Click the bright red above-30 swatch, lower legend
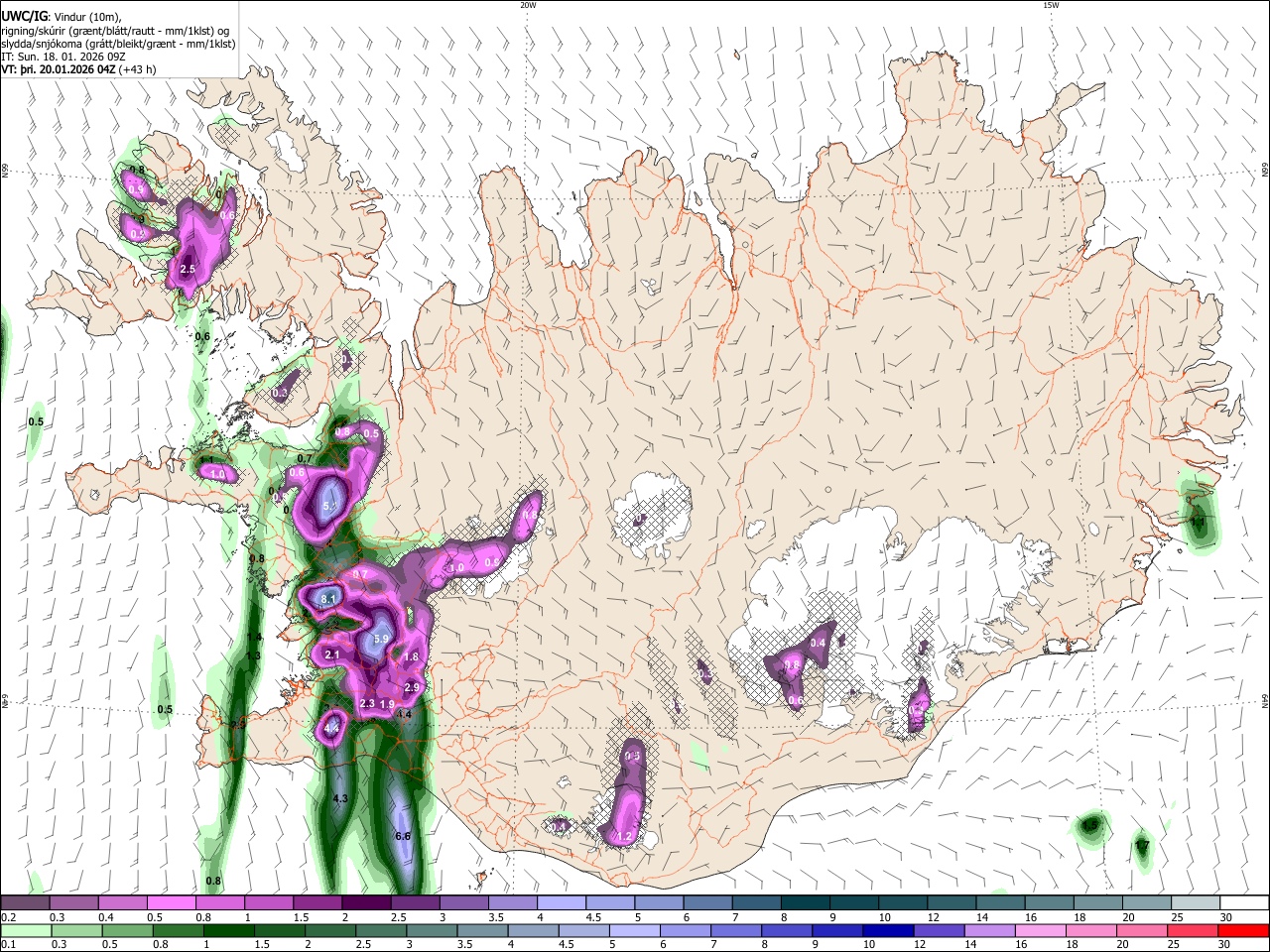Image resolution: width=1270 pixels, height=952 pixels. coord(1243,930)
